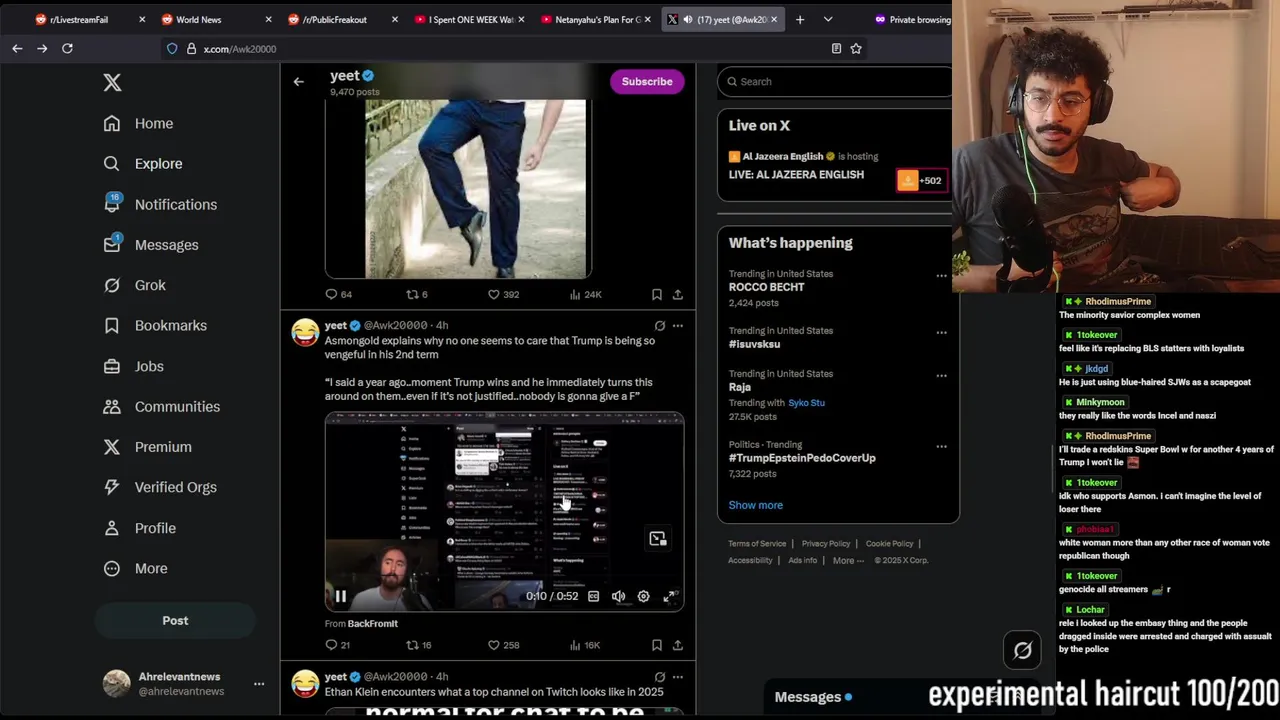Viewport: 1280px width, 720px height.
Task: Open ROCCO BECHT trending topic
Action: click(x=766, y=287)
